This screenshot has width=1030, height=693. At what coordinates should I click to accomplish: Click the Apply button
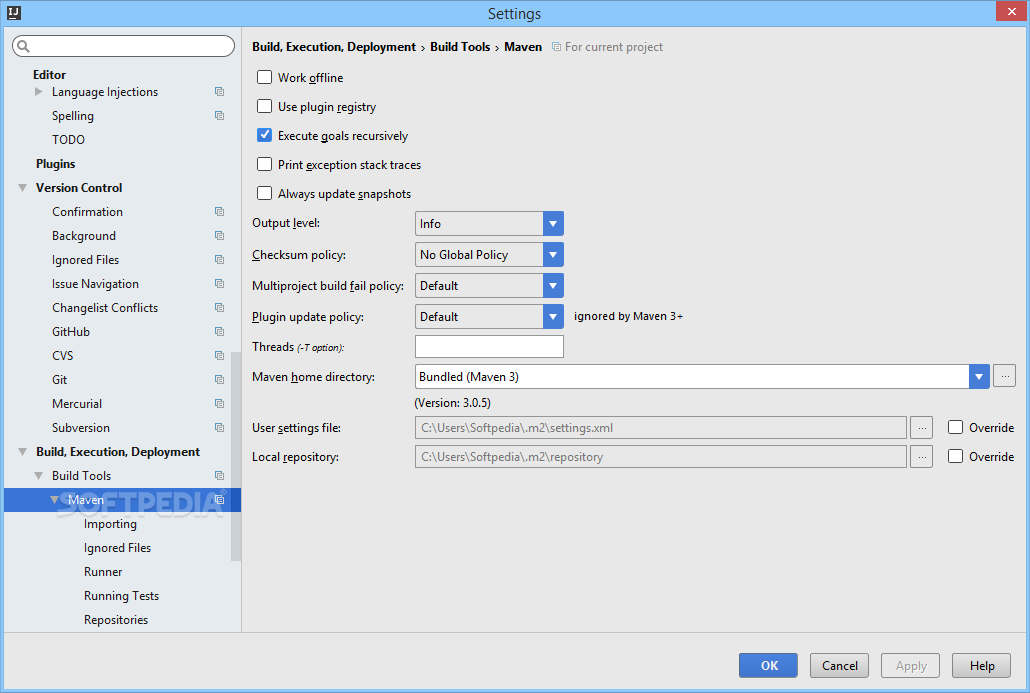910,665
